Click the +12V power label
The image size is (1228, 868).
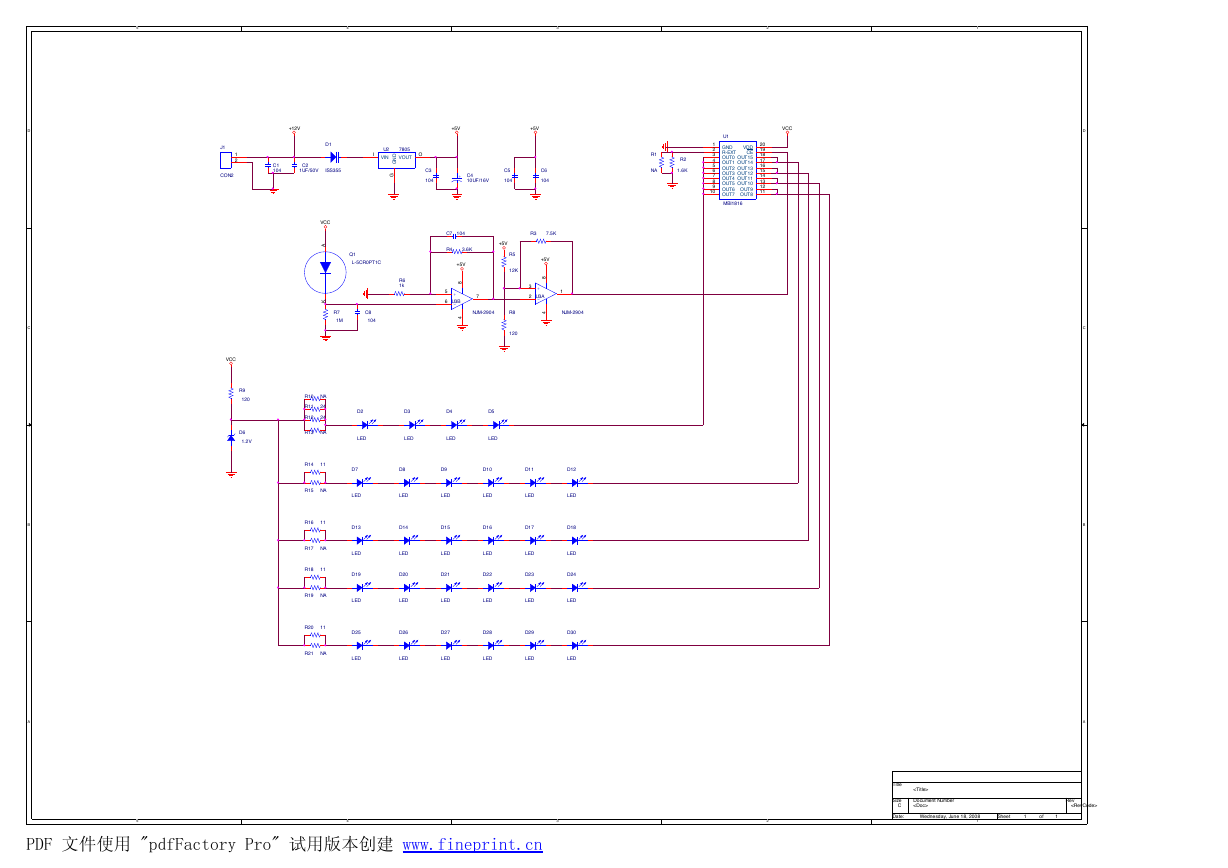tap(294, 128)
